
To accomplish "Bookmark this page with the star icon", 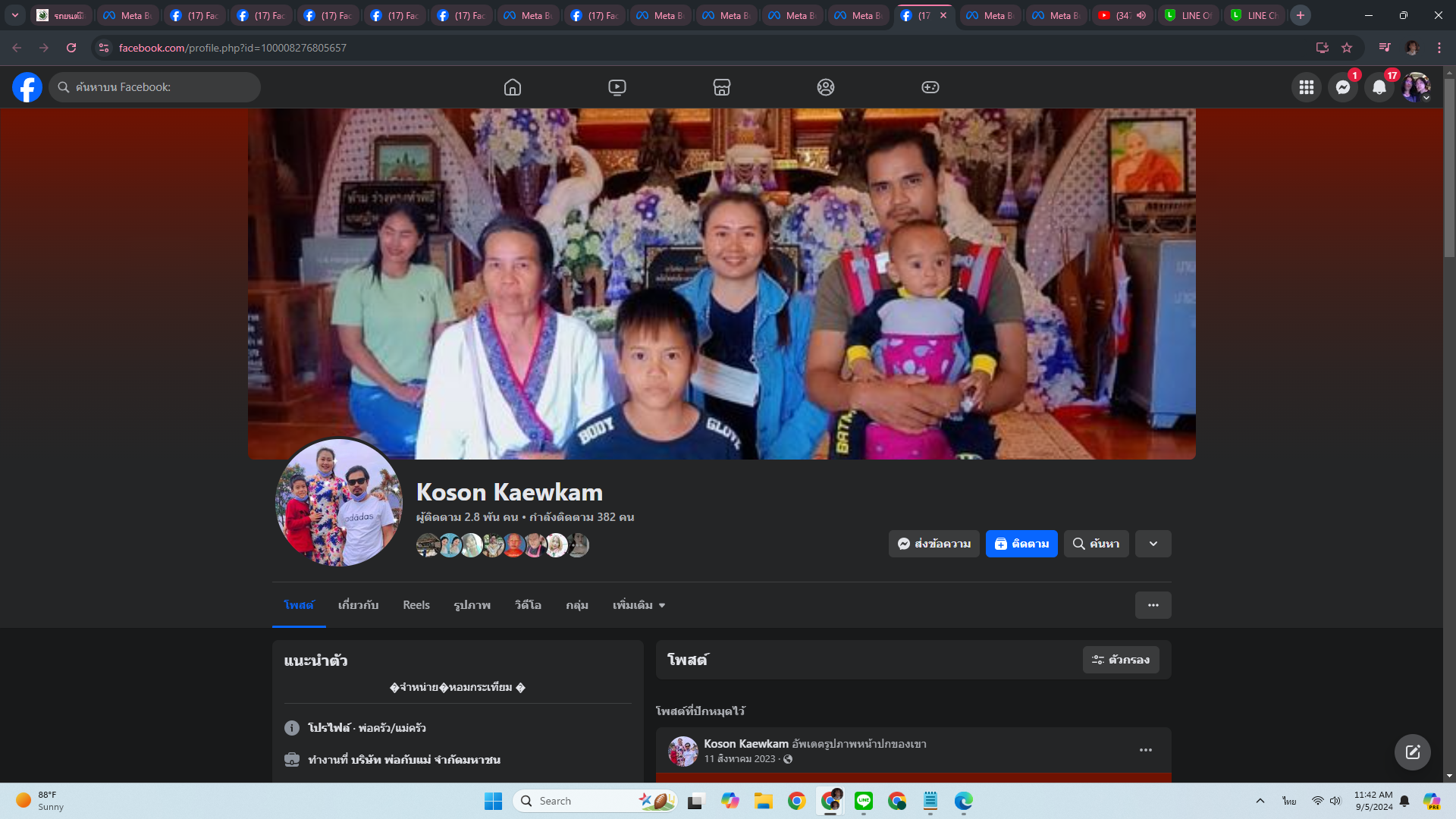I will (x=1347, y=48).
